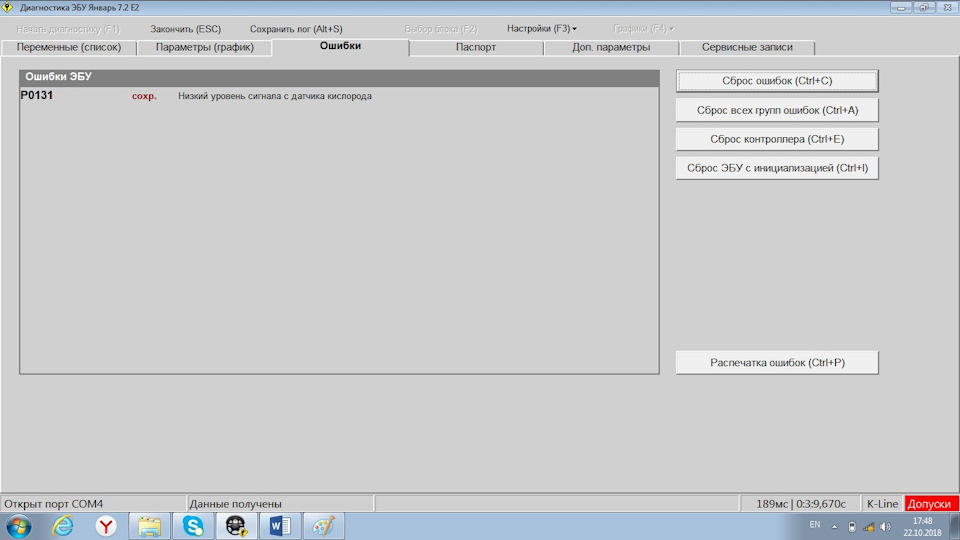Screen dimensions: 960x540
Task: Show hidden tray icons arrow
Action: [x=834, y=527]
